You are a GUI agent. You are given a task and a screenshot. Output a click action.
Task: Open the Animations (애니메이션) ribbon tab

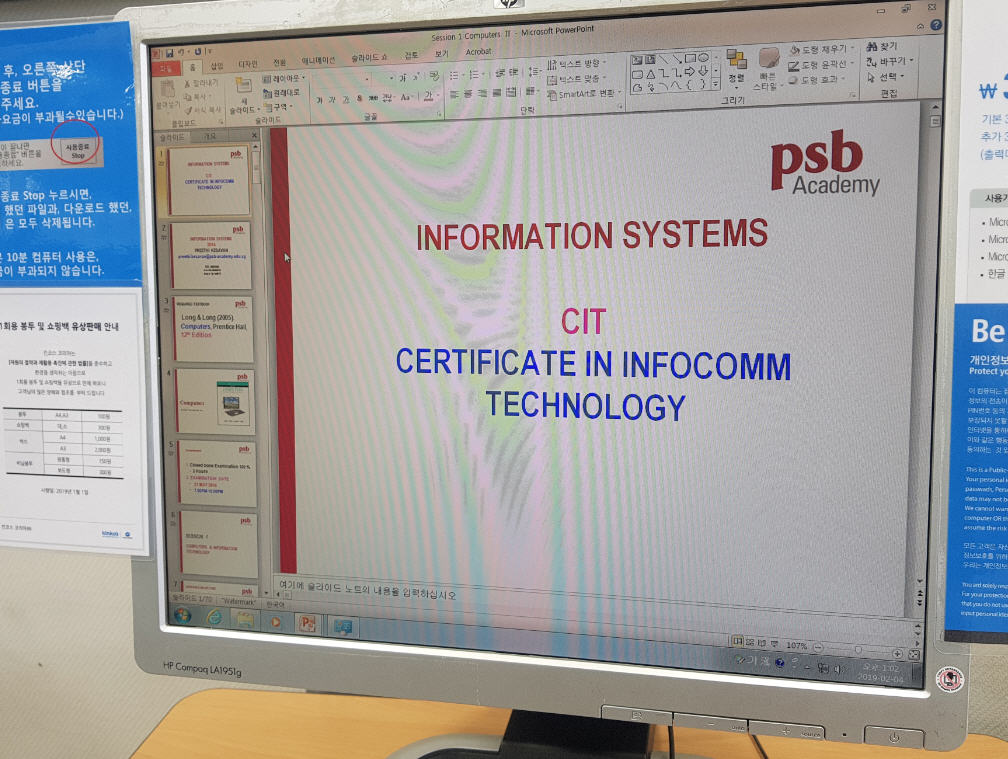pos(318,60)
